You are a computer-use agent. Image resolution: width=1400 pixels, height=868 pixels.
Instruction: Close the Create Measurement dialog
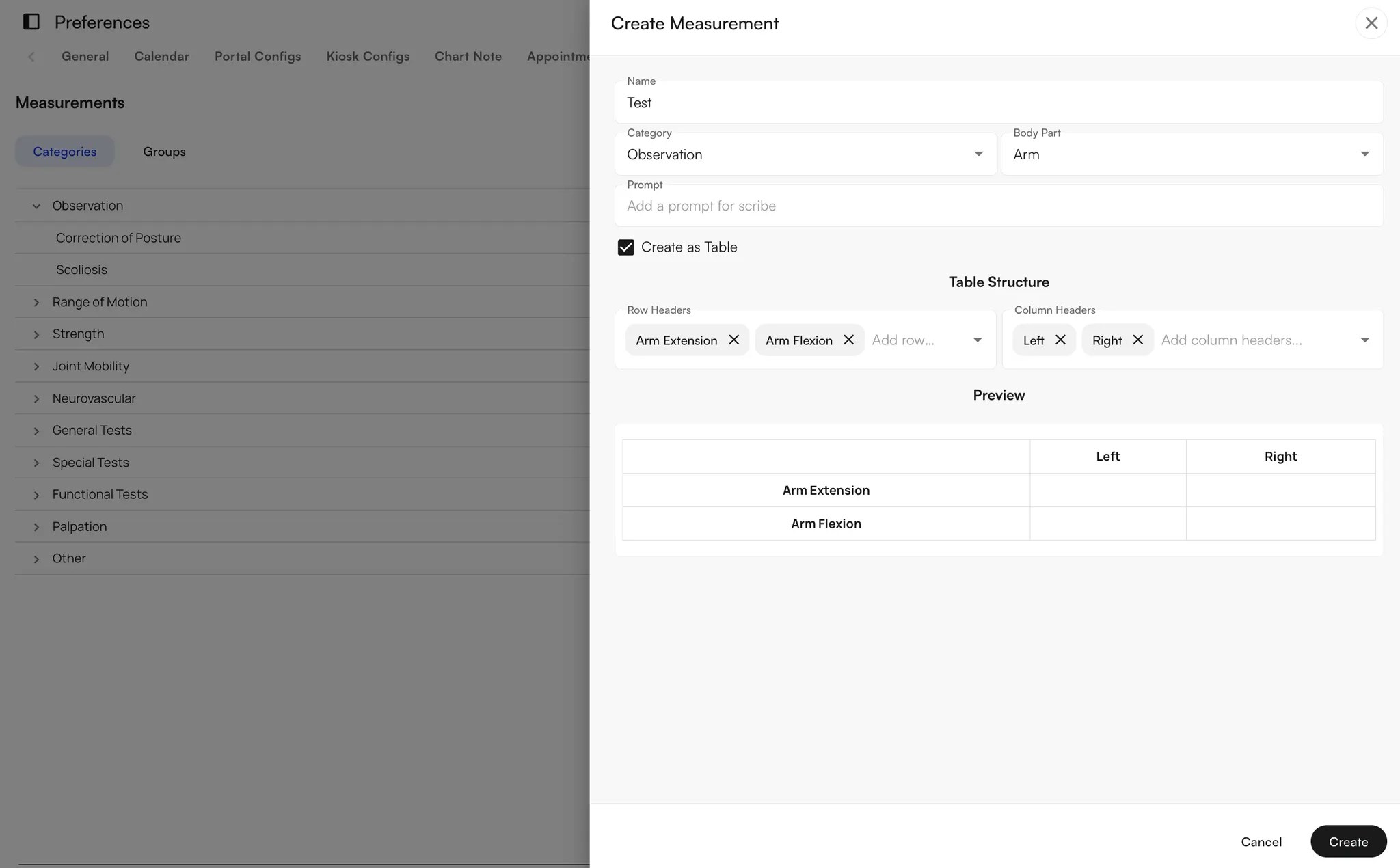click(1371, 23)
